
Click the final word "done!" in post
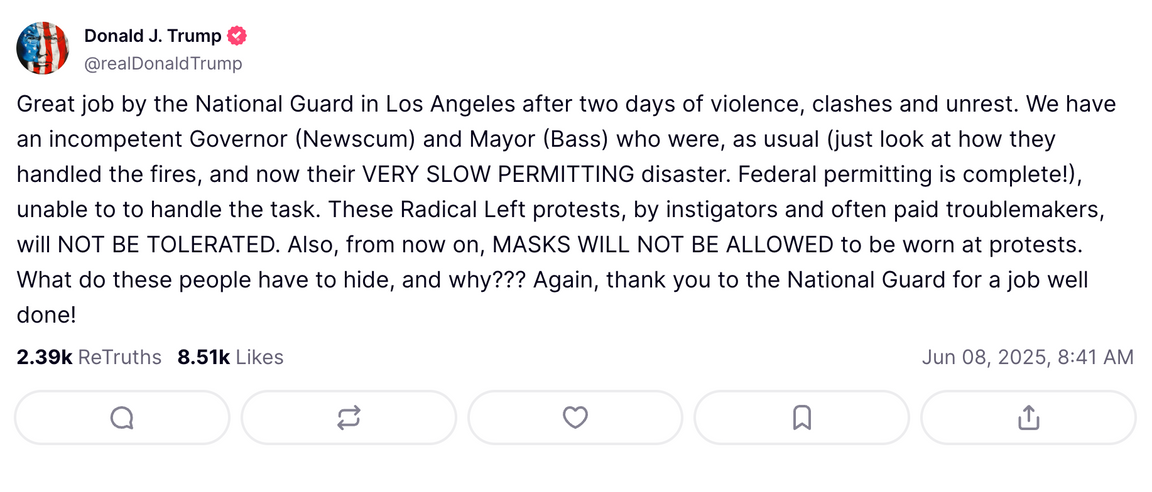pos(47,315)
